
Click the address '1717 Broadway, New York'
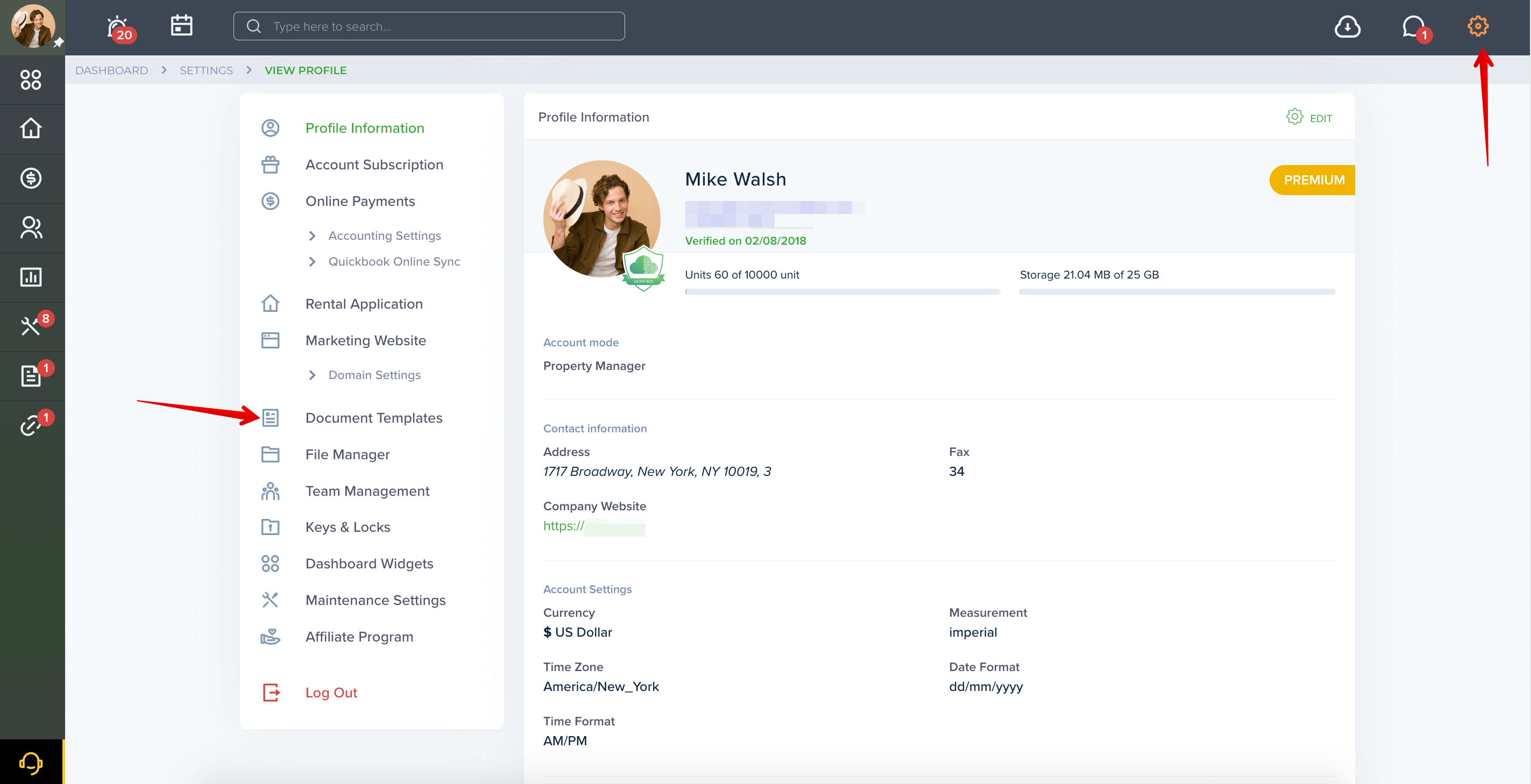click(x=657, y=472)
